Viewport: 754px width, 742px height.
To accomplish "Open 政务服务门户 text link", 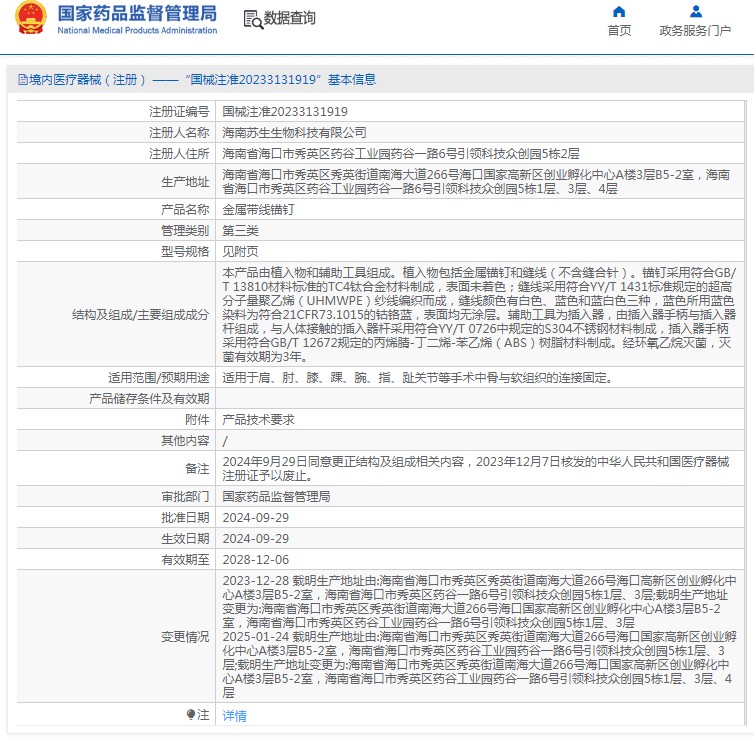I will pos(695,30).
